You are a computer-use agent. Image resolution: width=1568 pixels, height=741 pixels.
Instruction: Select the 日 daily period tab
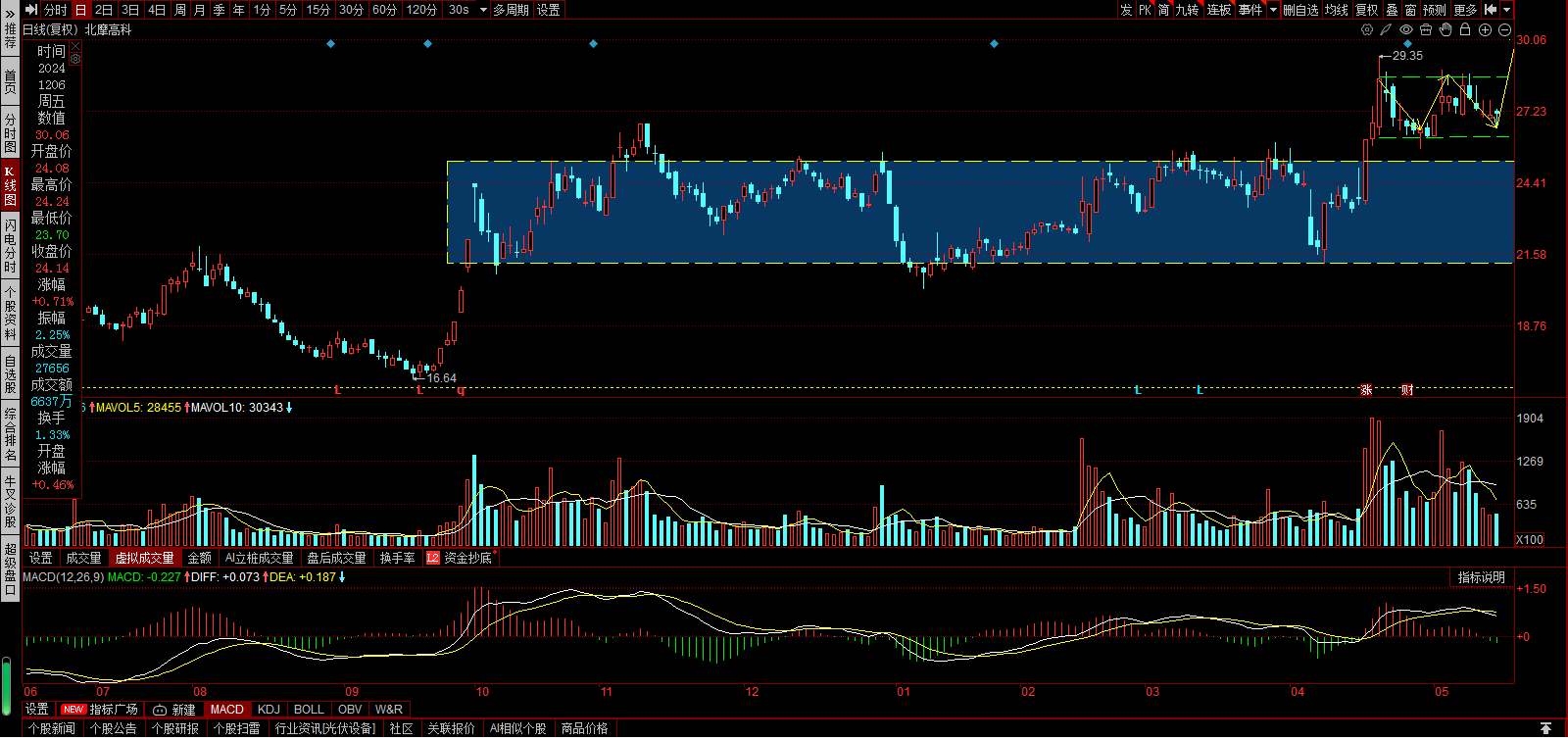coord(80,9)
